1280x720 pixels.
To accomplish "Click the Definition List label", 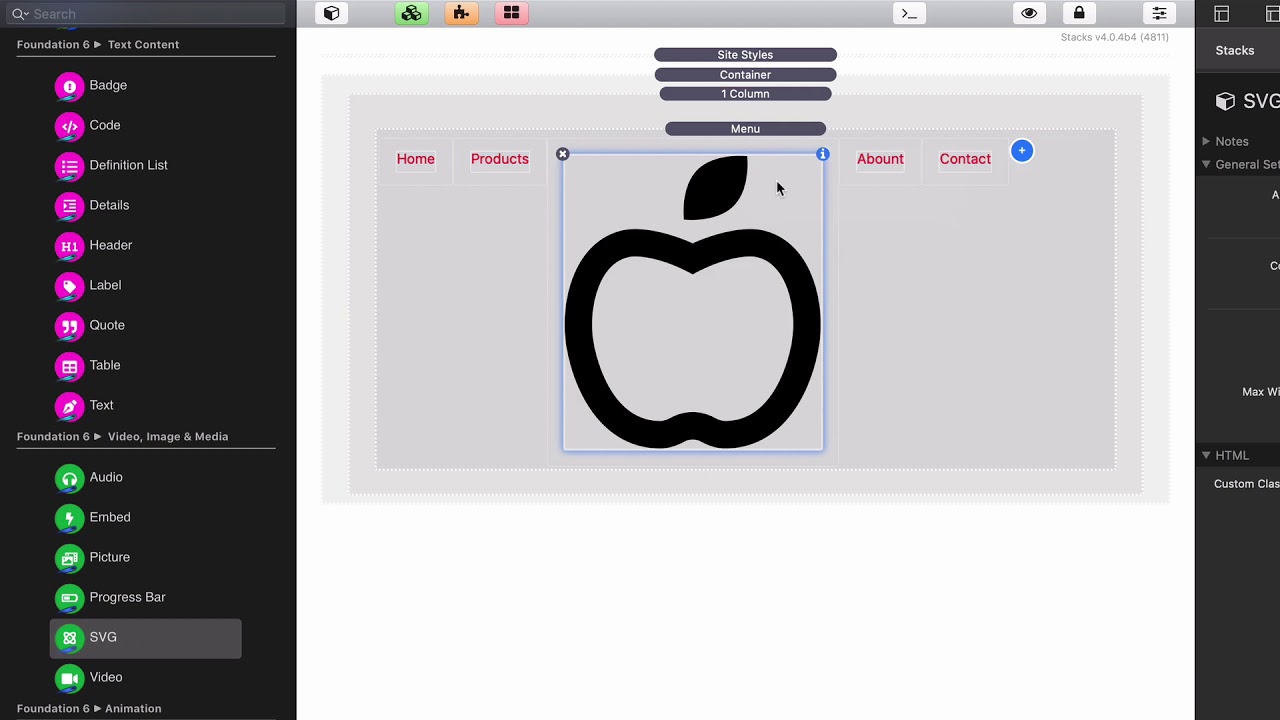I will click(129, 166).
